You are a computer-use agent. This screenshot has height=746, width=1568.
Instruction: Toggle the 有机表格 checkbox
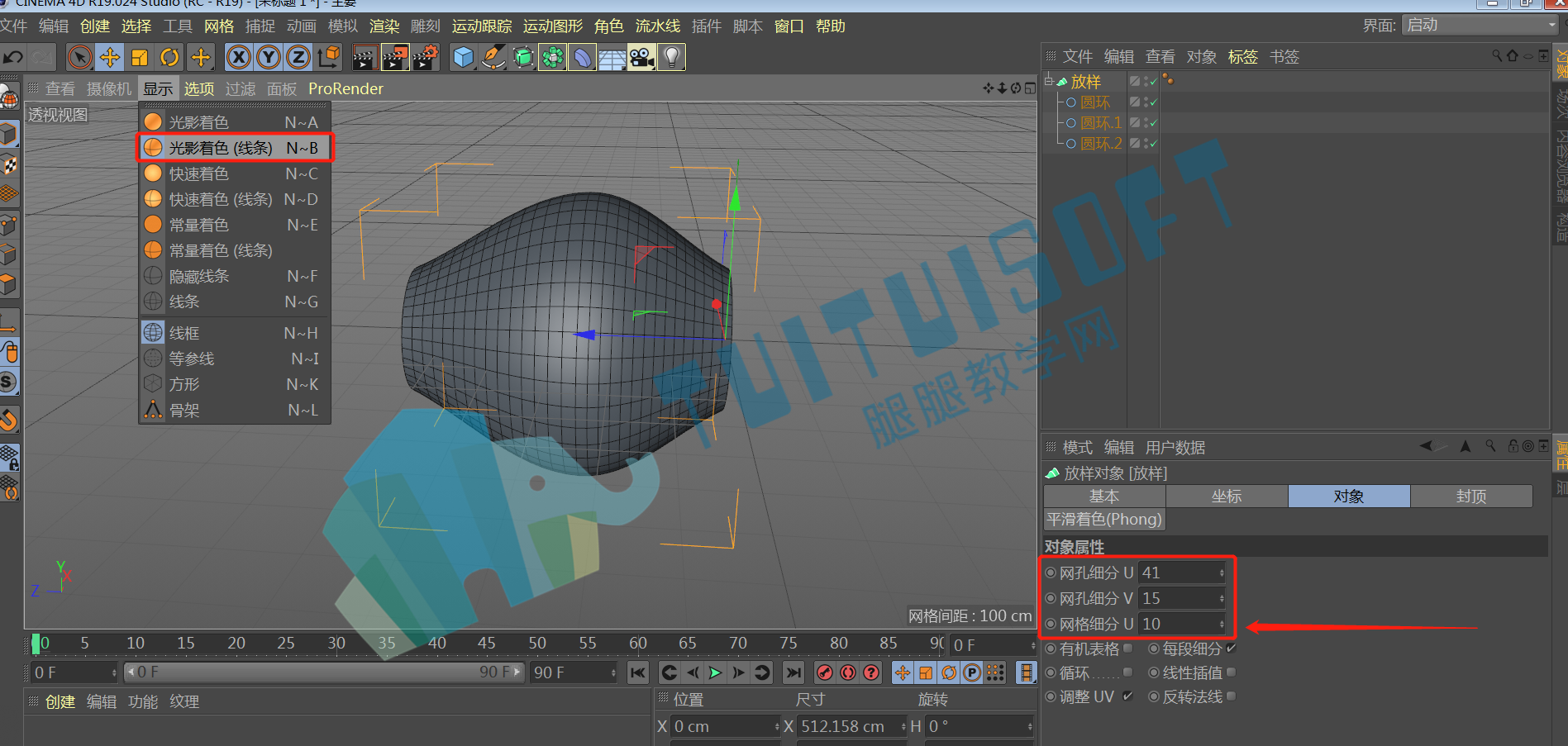click(x=1128, y=649)
